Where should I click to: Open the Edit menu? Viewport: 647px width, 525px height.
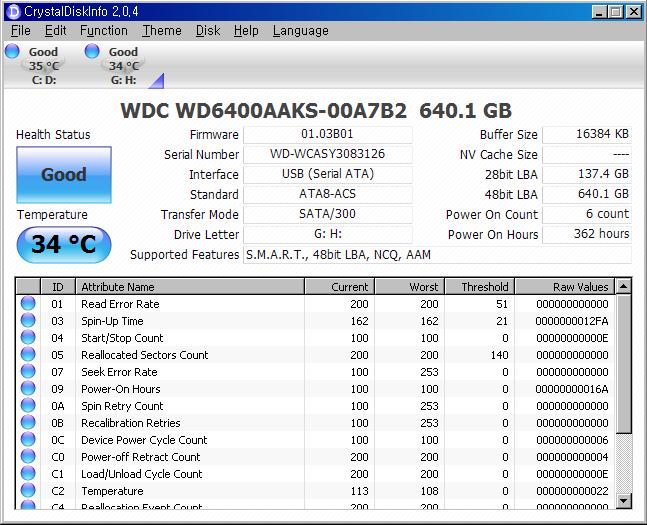[x=55, y=31]
